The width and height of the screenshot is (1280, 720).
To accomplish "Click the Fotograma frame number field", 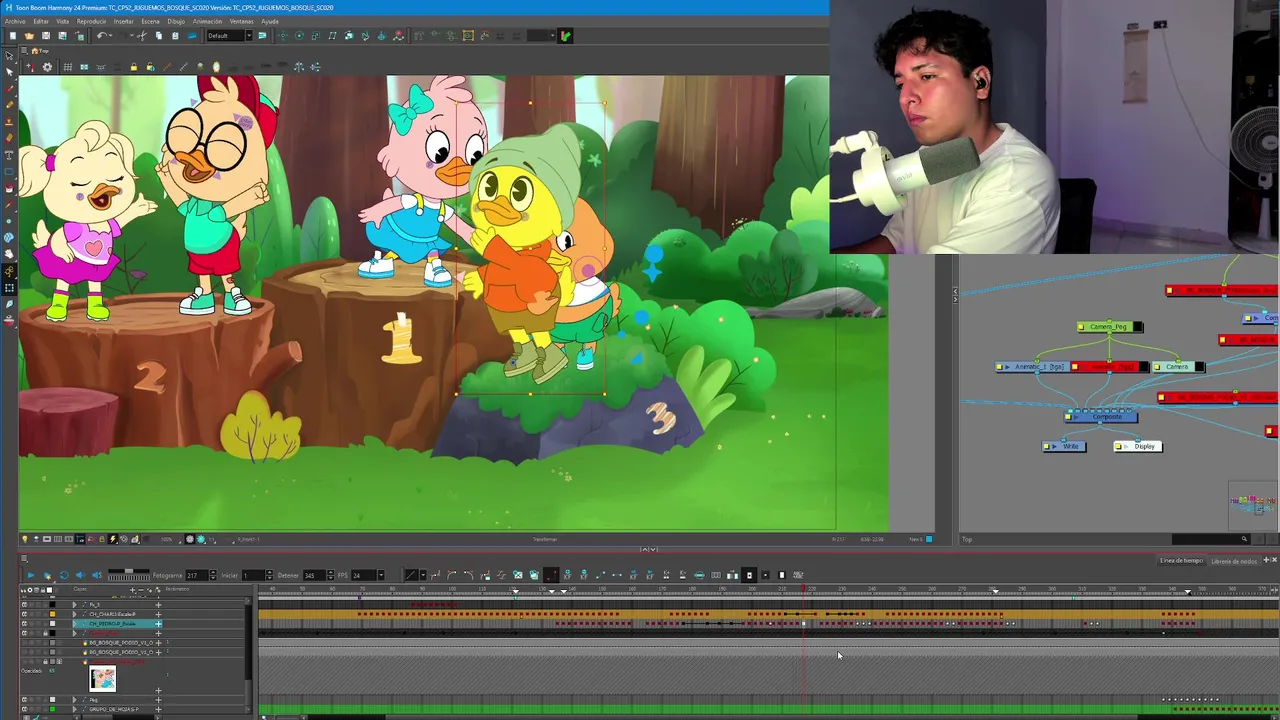I will pyautogui.click(x=197, y=575).
